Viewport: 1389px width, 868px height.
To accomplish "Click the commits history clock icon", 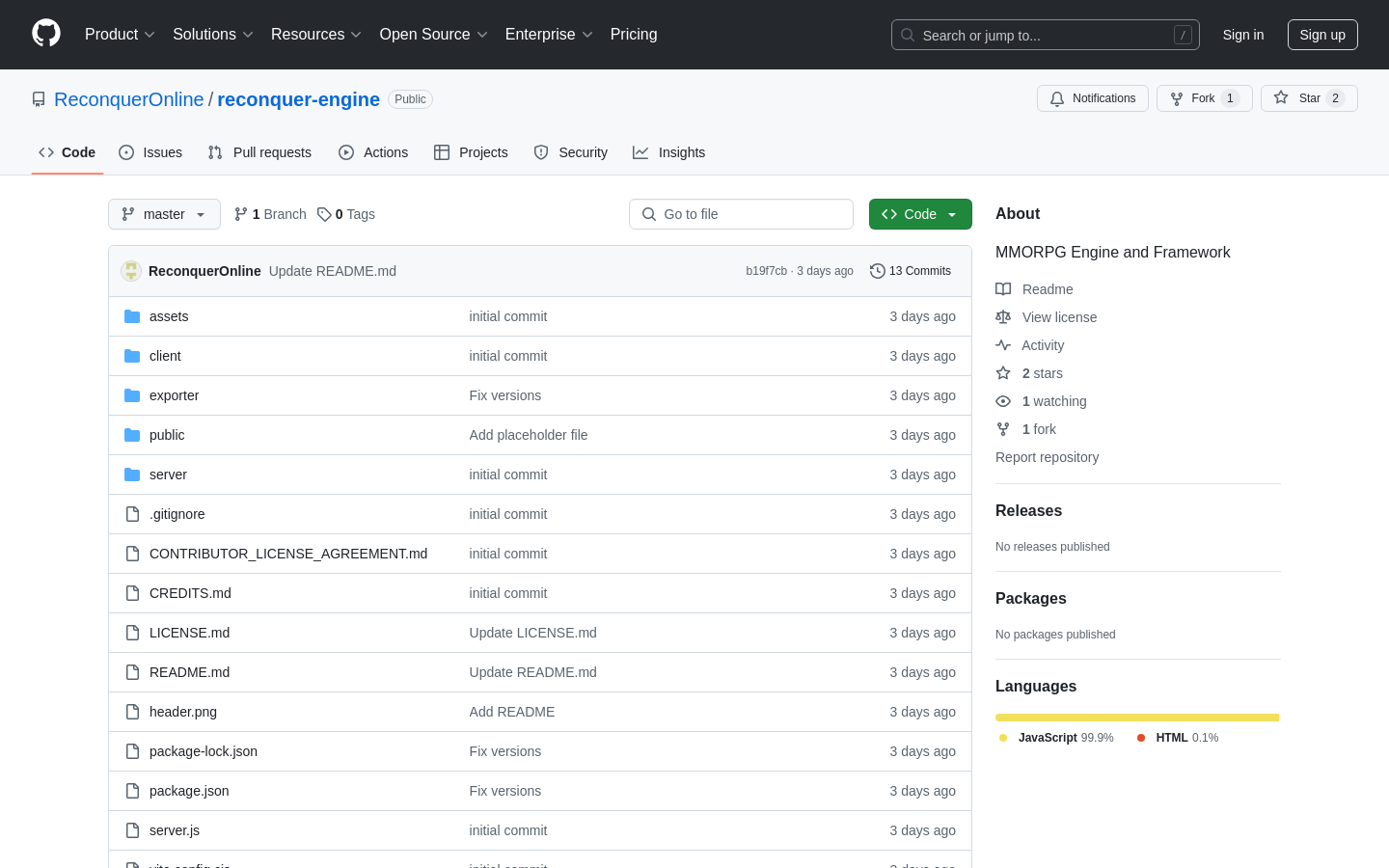I will pos(878,271).
